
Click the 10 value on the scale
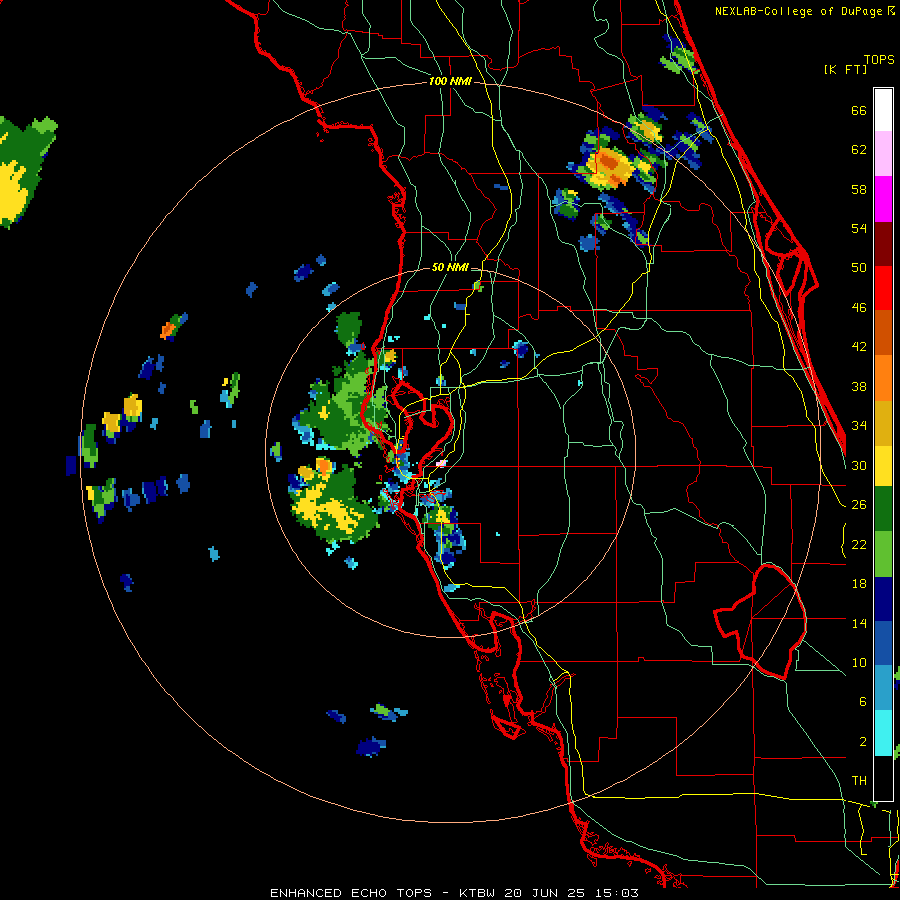pyautogui.click(x=859, y=663)
